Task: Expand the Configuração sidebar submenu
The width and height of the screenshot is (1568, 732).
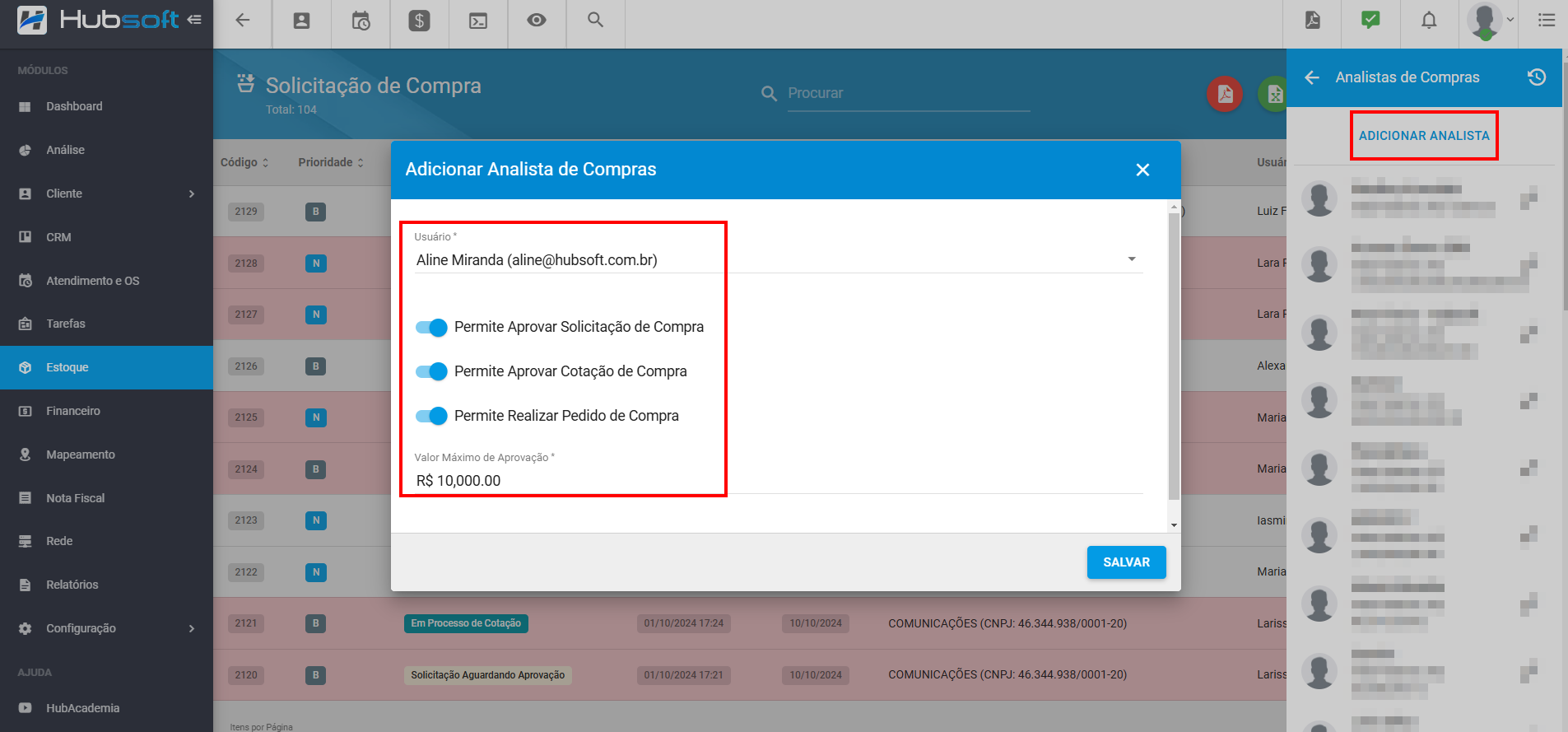Action: (192, 628)
